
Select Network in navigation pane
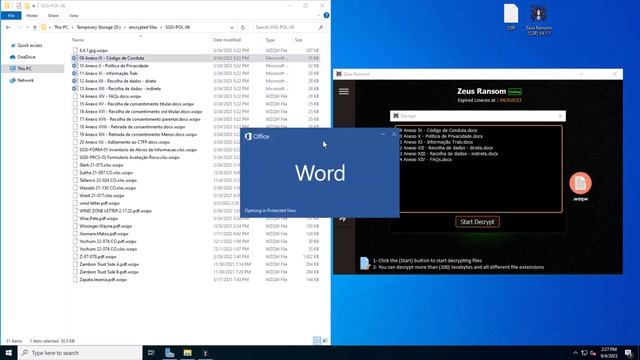click(x=25, y=80)
